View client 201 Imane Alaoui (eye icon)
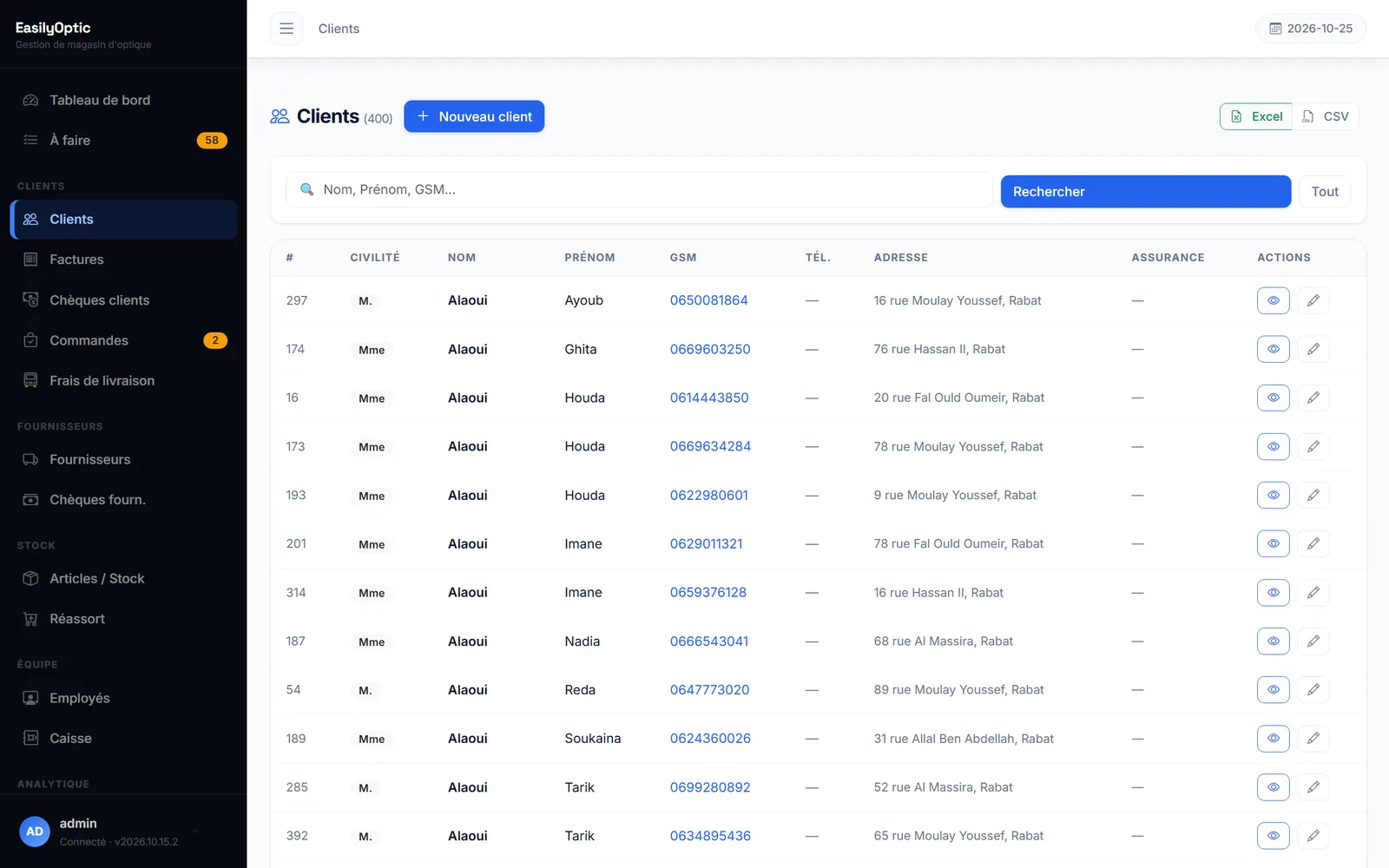The width and height of the screenshot is (1389, 868). click(1274, 543)
